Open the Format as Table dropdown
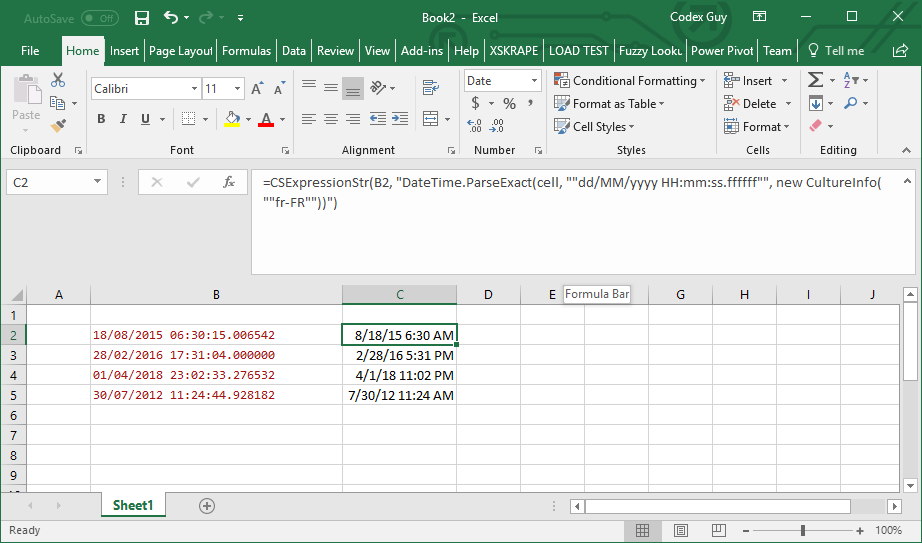The image size is (922, 543). [609, 104]
